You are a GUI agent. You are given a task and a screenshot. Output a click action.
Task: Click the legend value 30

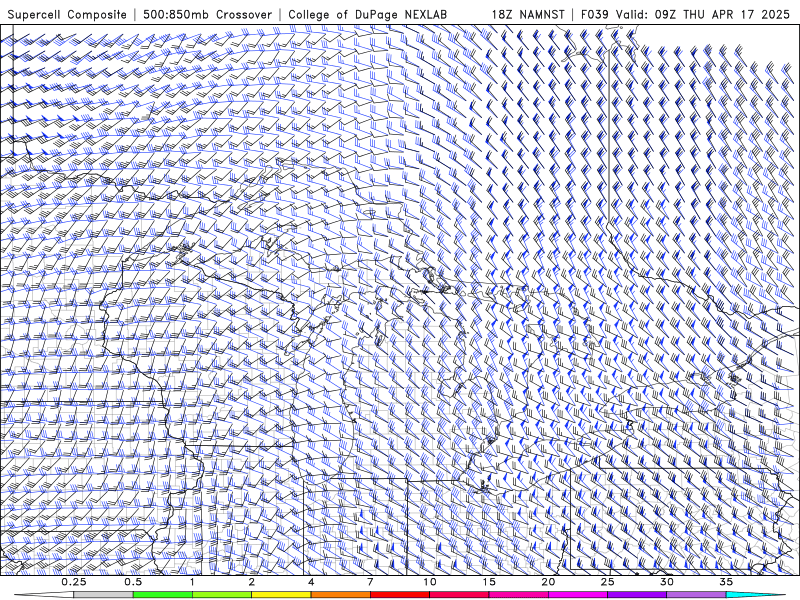667,582
